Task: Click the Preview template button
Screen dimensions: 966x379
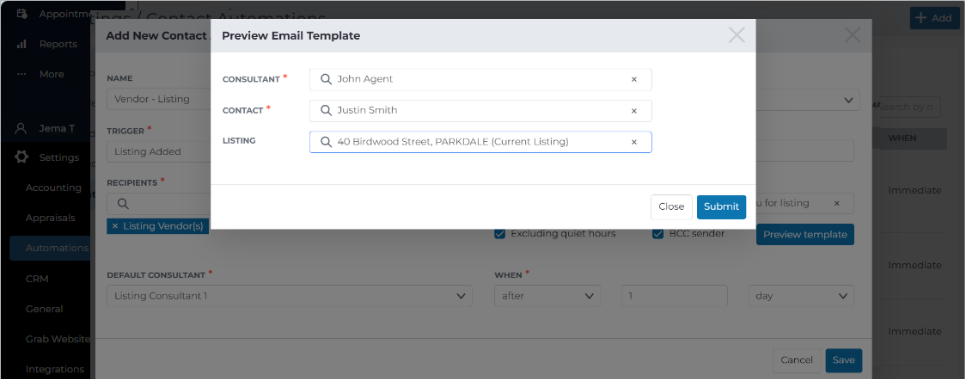Action: pos(805,234)
